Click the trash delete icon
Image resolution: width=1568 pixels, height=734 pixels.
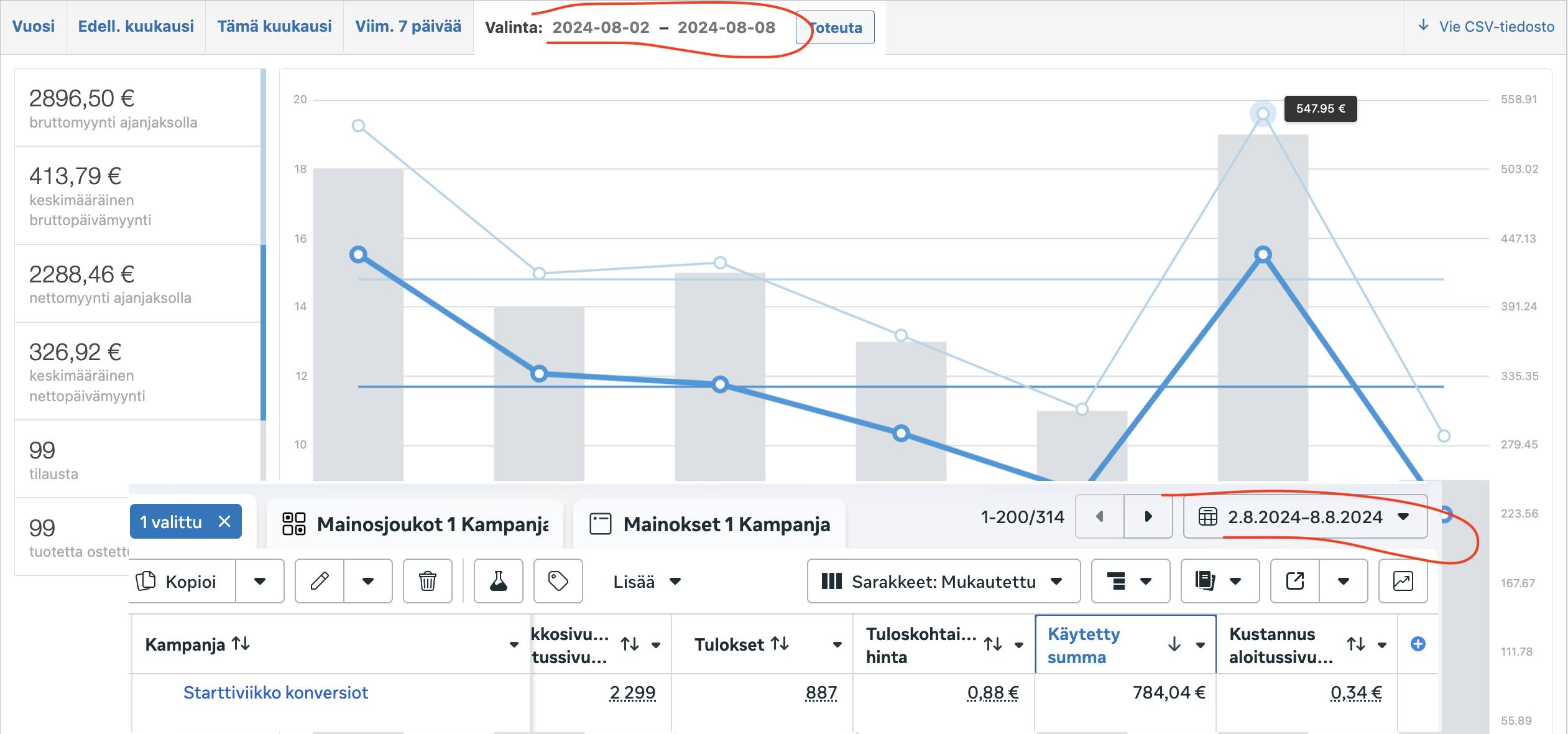427,581
